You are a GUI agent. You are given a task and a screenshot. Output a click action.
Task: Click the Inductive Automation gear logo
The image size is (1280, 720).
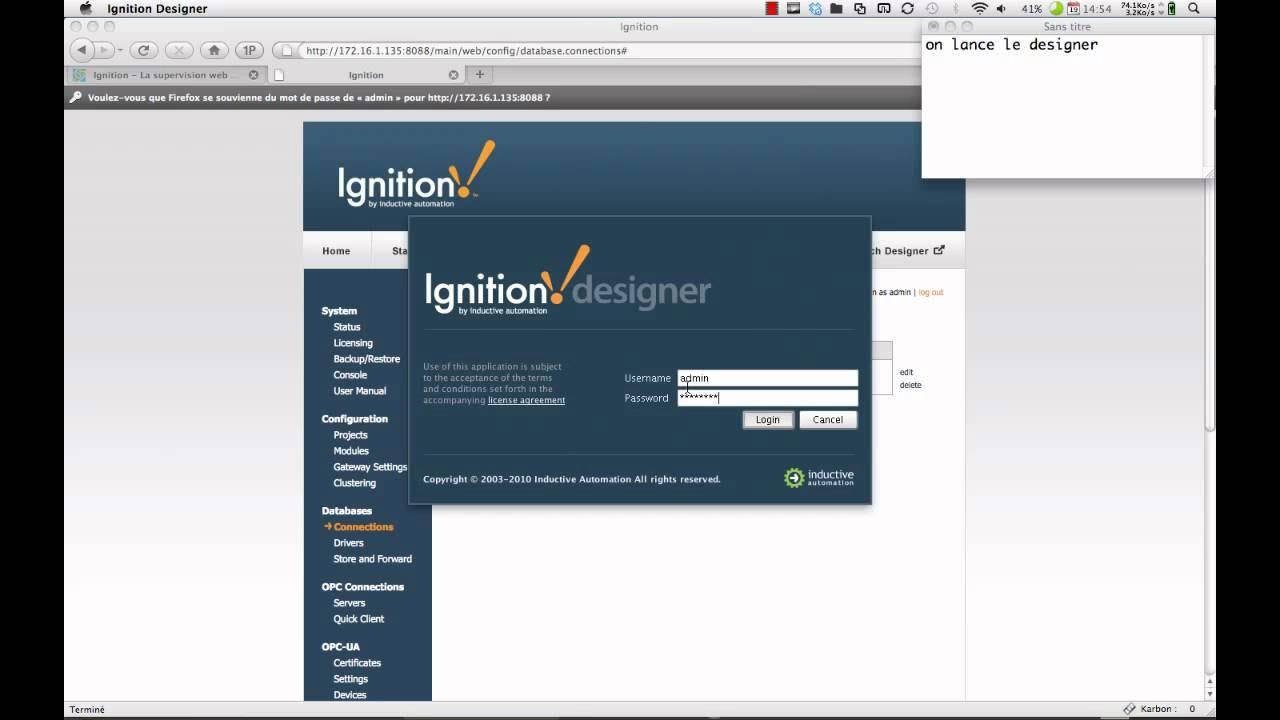tap(794, 478)
